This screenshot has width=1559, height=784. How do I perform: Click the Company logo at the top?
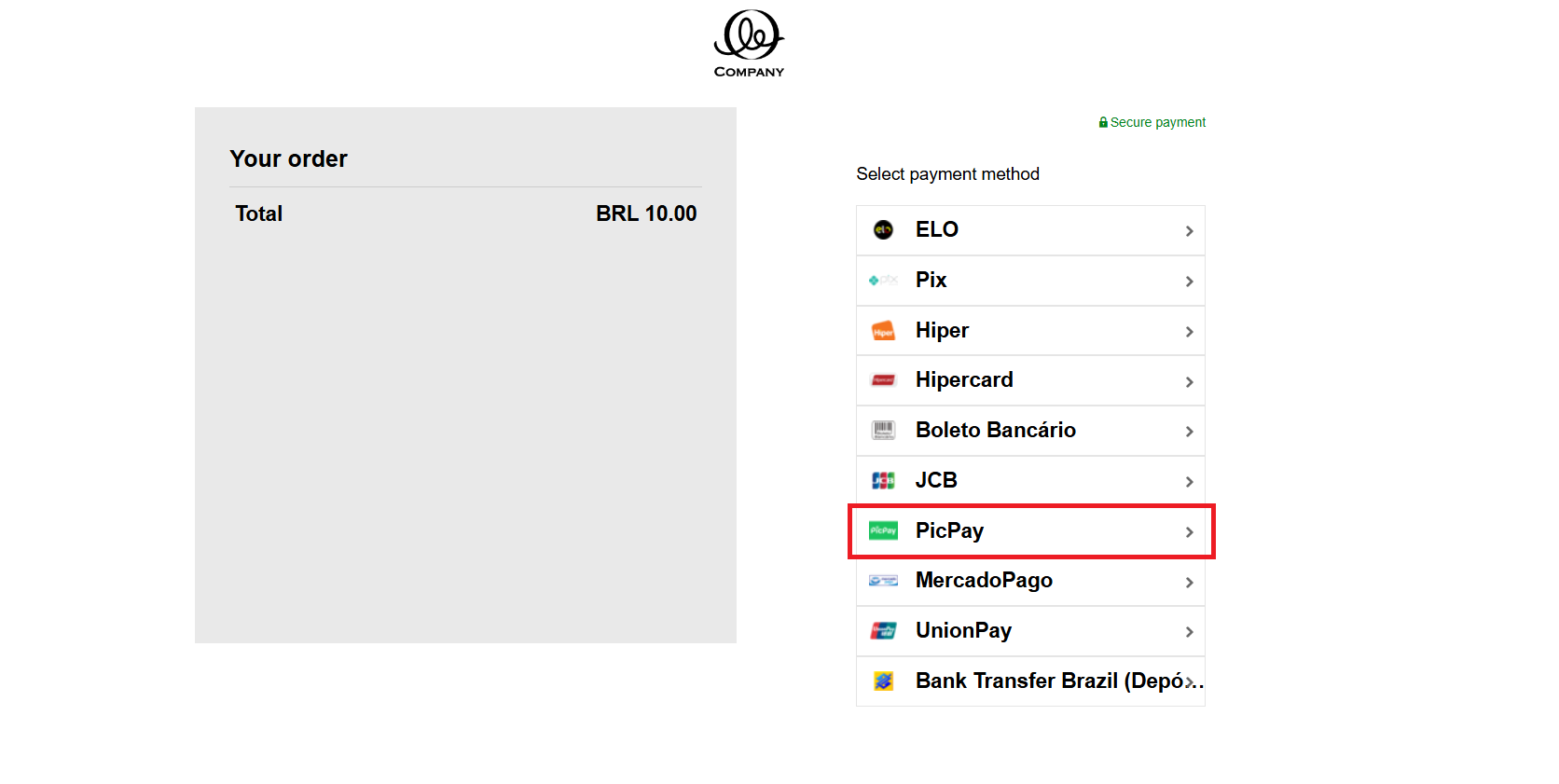click(x=749, y=43)
